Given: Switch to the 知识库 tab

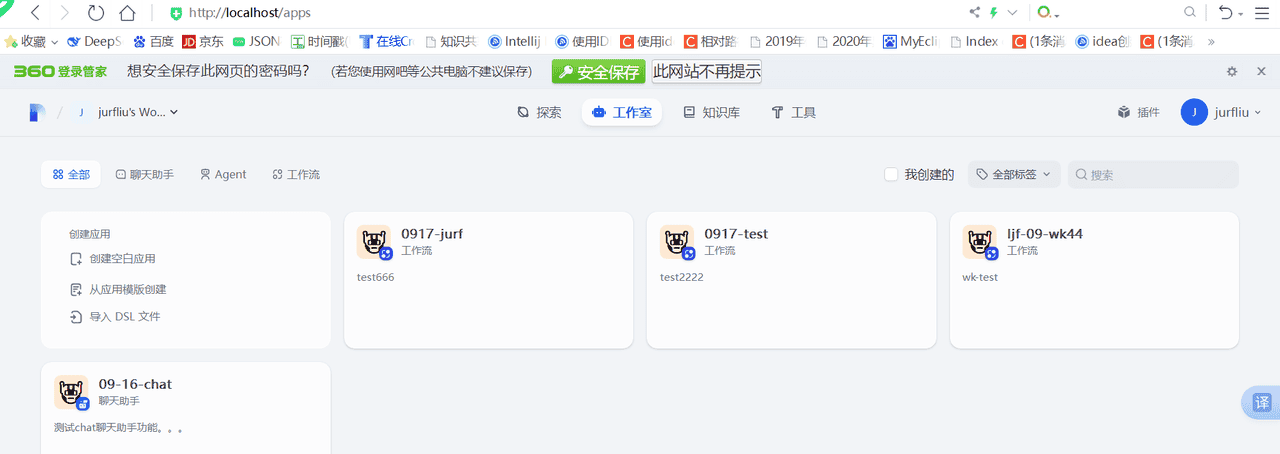Looking at the screenshot, I should pyautogui.click(x=711, y=113).
